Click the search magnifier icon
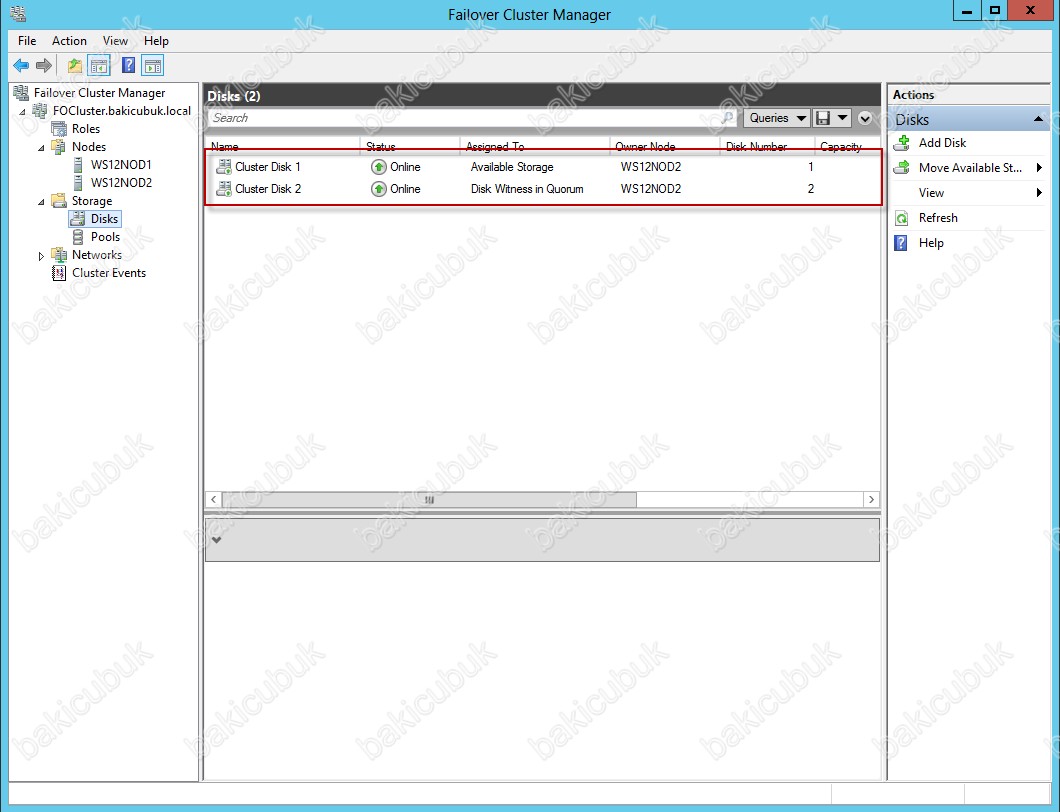The image size is (1060, 812). tap(727, 118)
